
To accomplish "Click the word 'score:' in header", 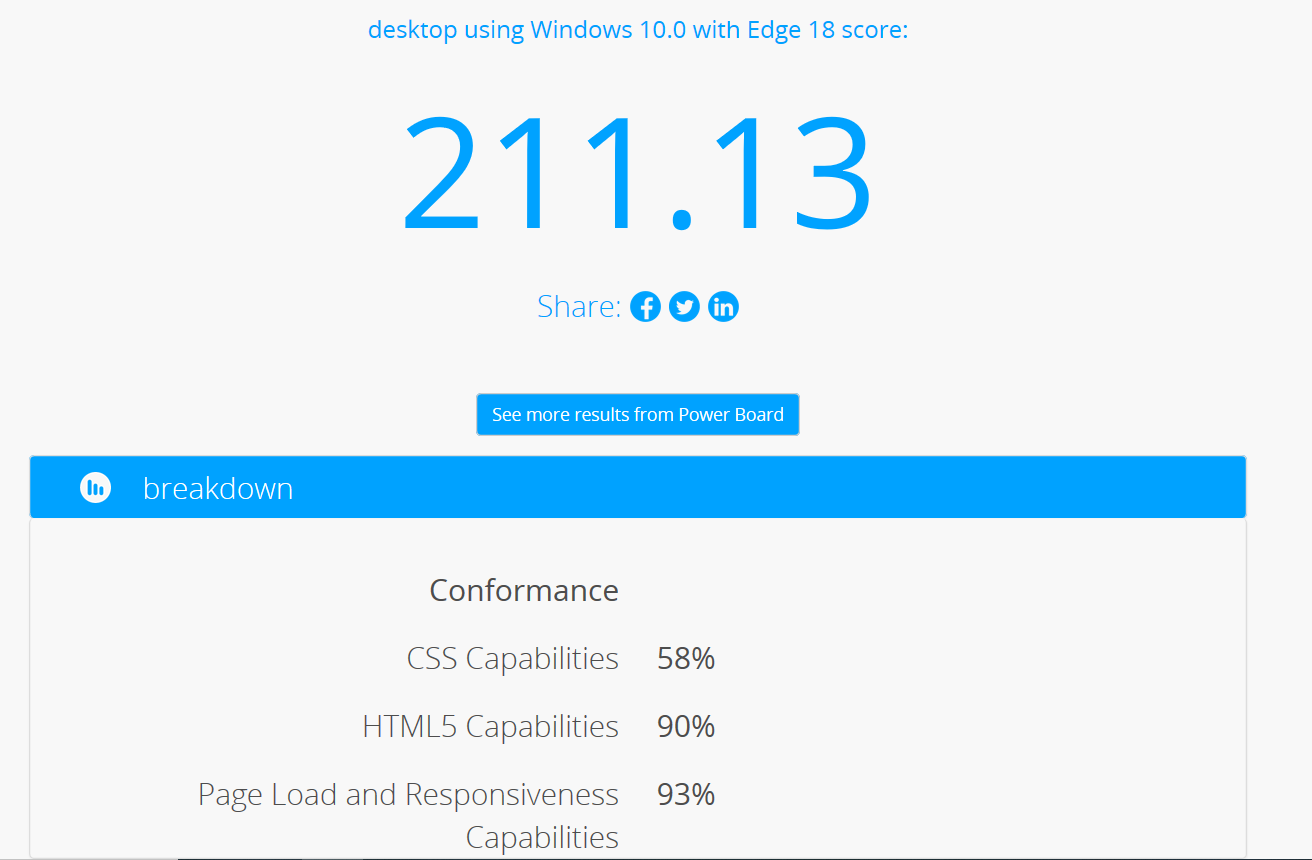I will pyautogui.click(x=873, y=30).
